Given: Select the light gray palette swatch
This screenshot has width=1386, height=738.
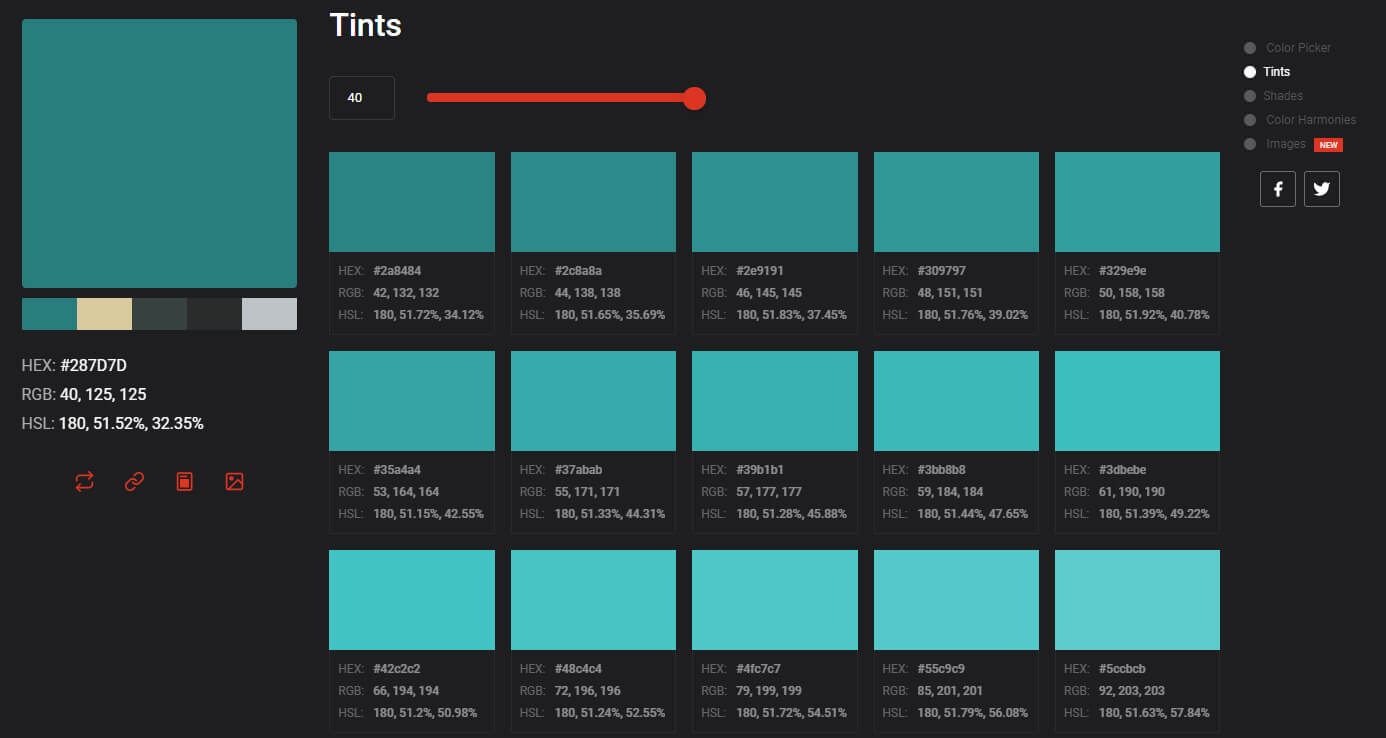Looking at the screenshot, I should coord(268,313).
